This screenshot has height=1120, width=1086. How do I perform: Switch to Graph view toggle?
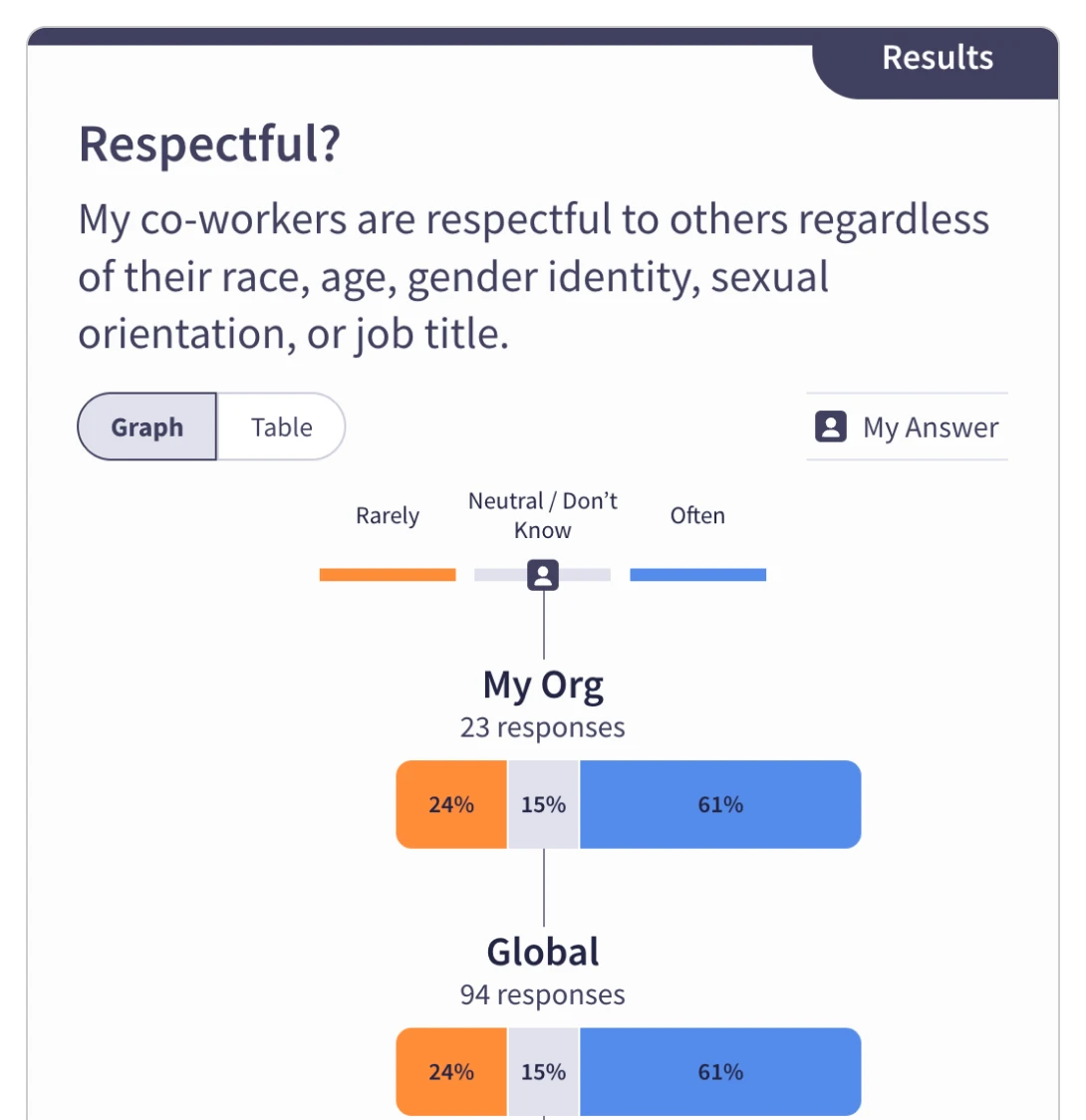147,426
